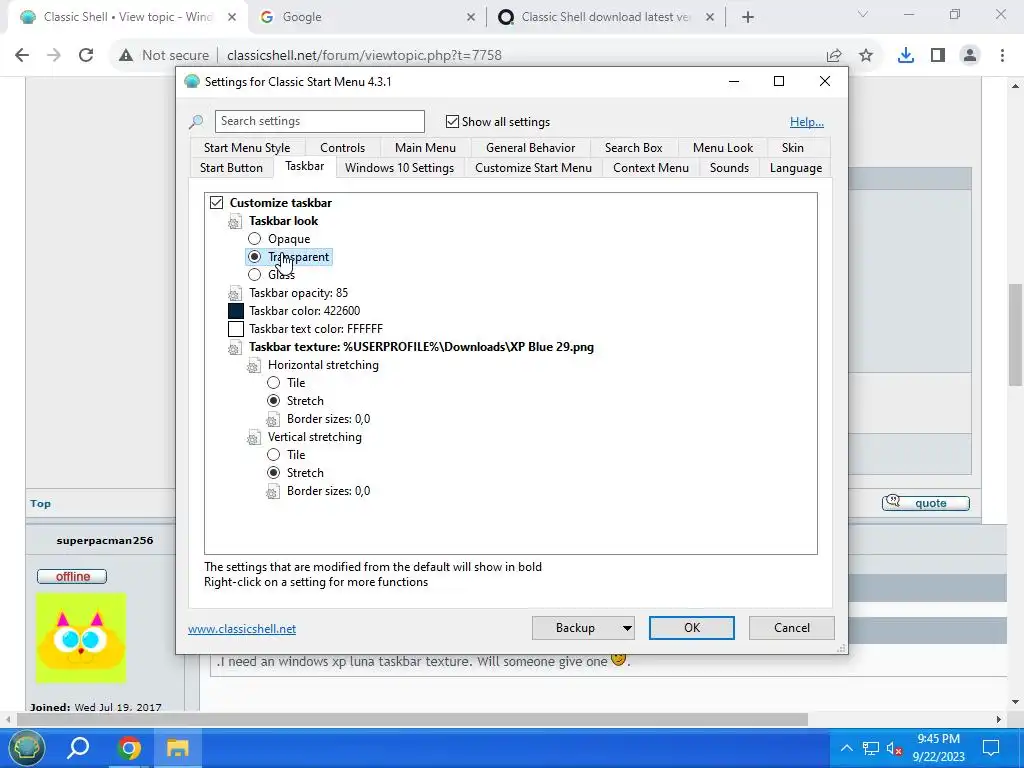Select Stretch under Horizontal stretching
1024x768 pixels.
click(274, 401)
